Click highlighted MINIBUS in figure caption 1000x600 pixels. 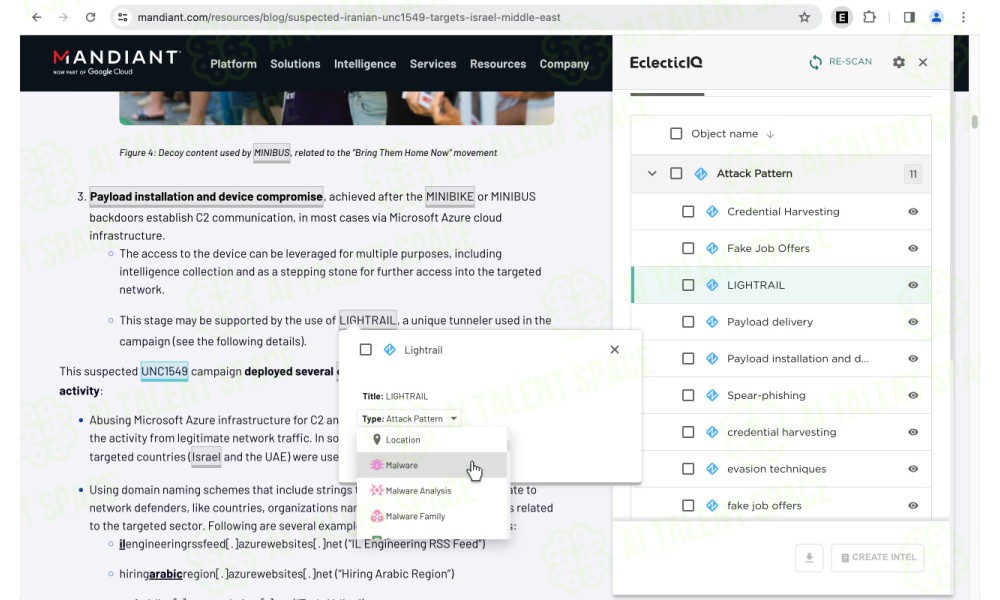272,153
